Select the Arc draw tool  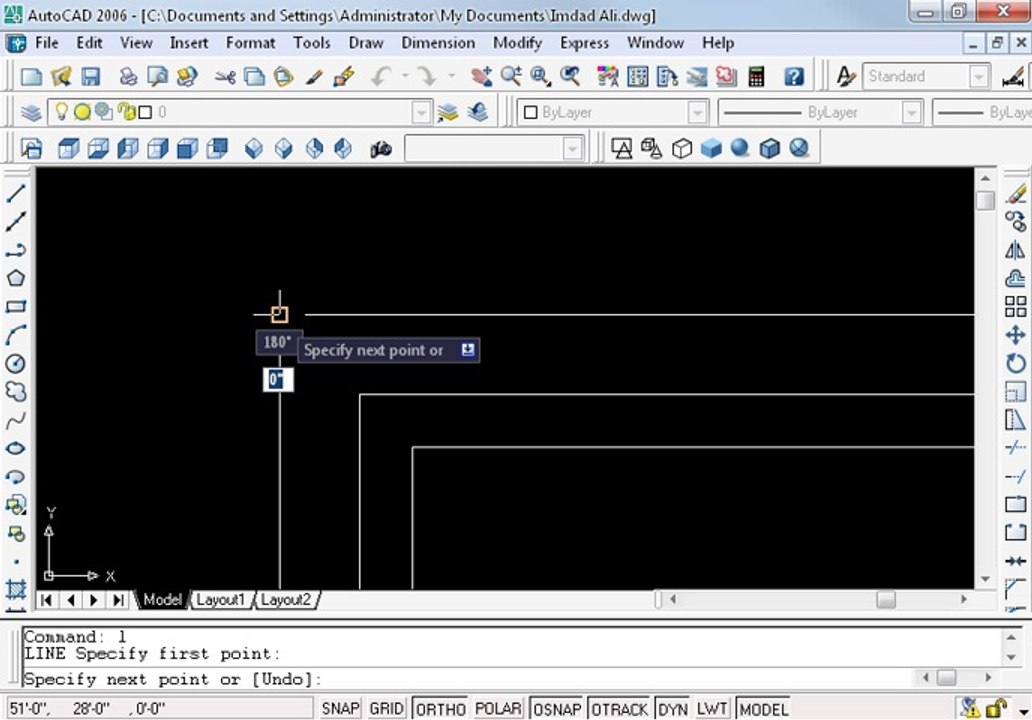click(x=16, y=335)
